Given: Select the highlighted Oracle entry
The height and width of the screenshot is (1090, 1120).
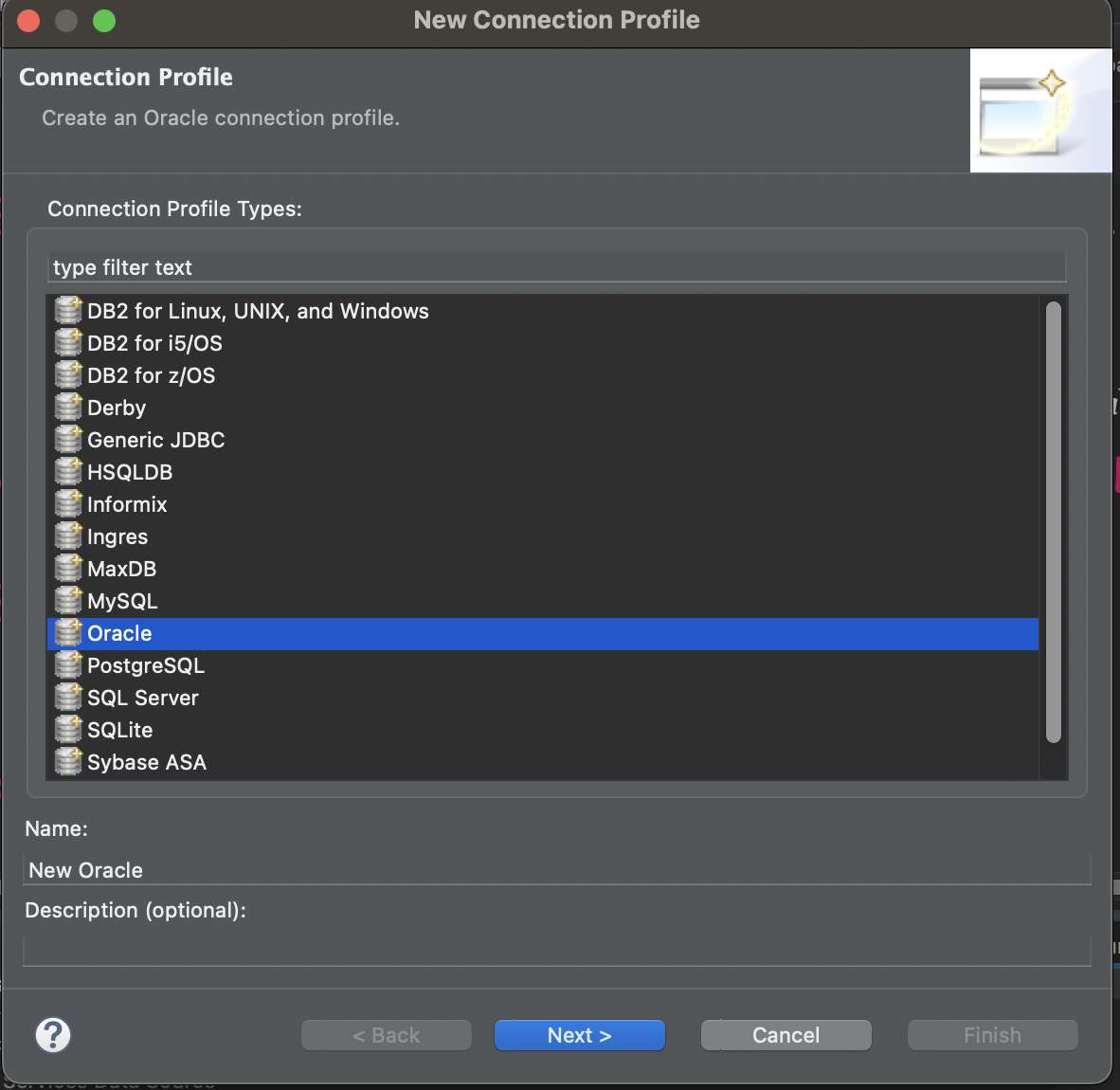Looking at the screenshot, I should (x=543, y=633).
